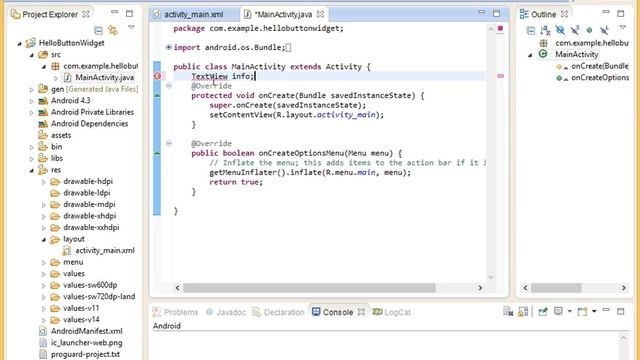Select ic_launcher-web.png file
This screenshot has width=640, height=360.
click(x=87, y=342)
